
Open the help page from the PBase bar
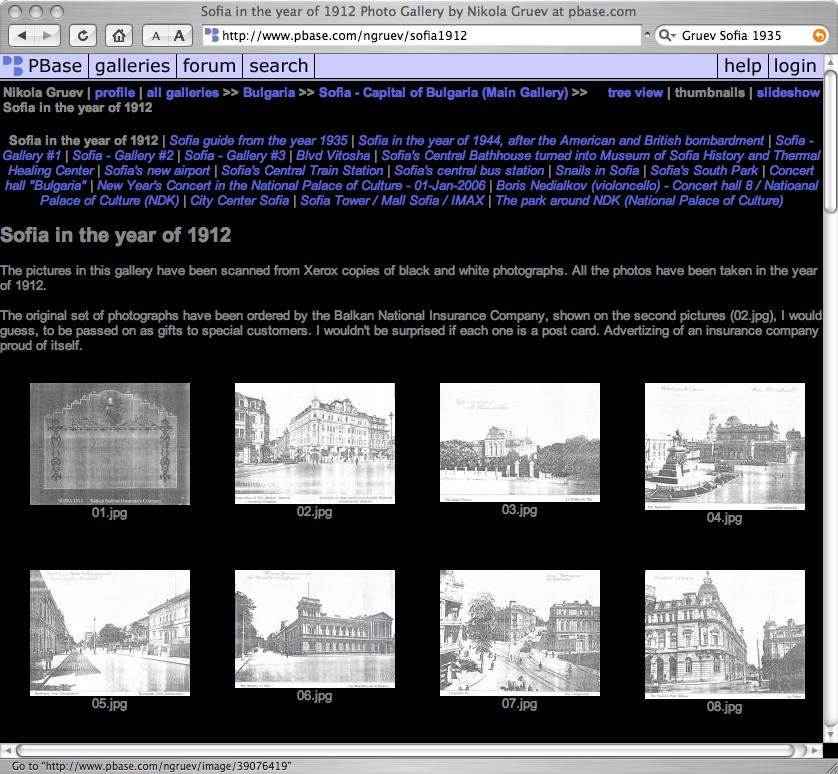coord(743,66)
